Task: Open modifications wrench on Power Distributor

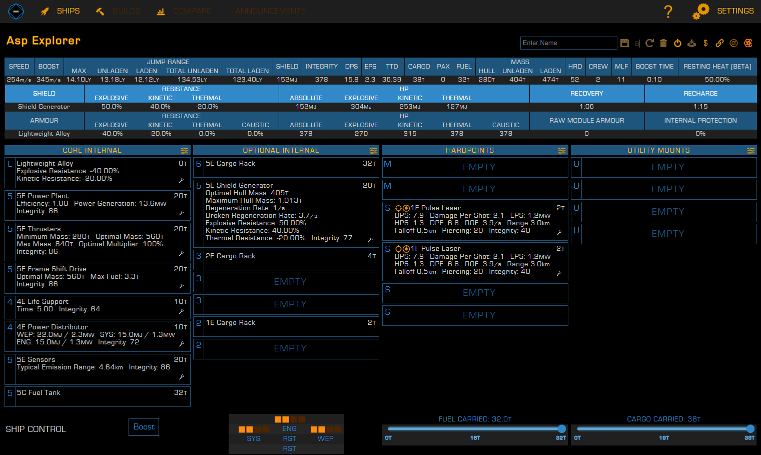Action: tap(182, 344)
